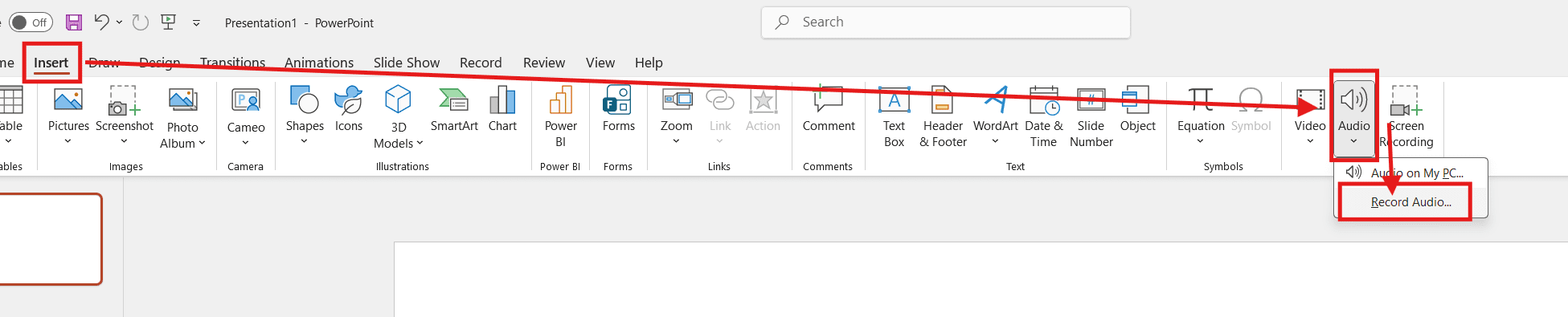
Task: Open the Review tab
Action: (x=544, y=63)
